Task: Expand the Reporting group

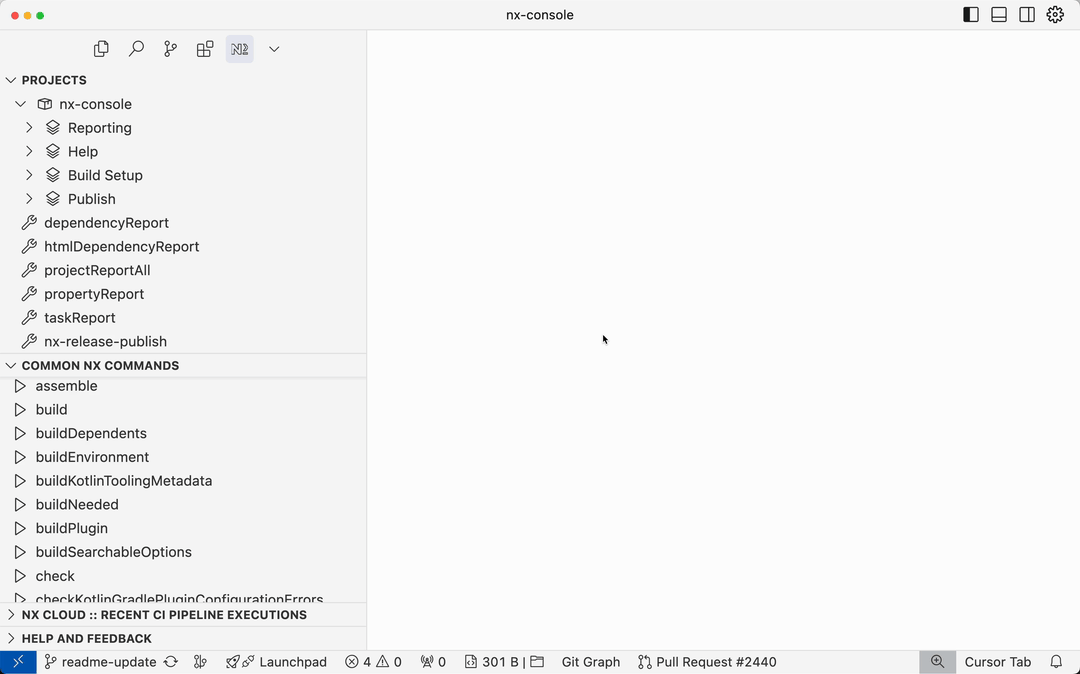Action: [29, 127]
